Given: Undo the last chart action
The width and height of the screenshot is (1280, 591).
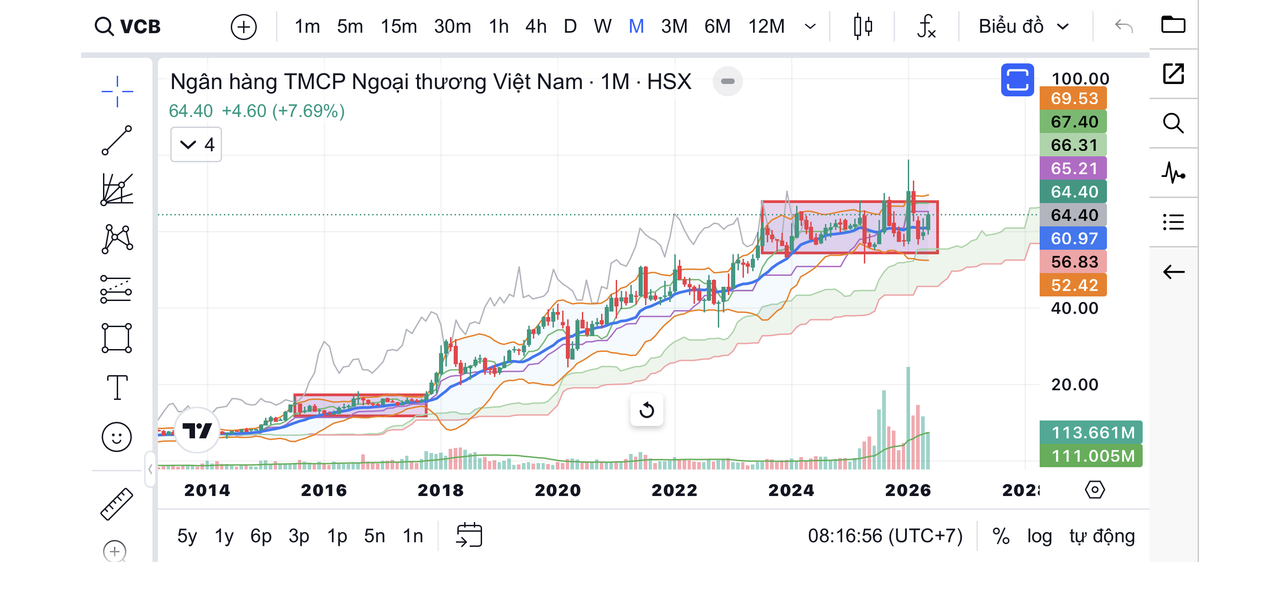Looking at the screenshot, I should click(1124, 27).
